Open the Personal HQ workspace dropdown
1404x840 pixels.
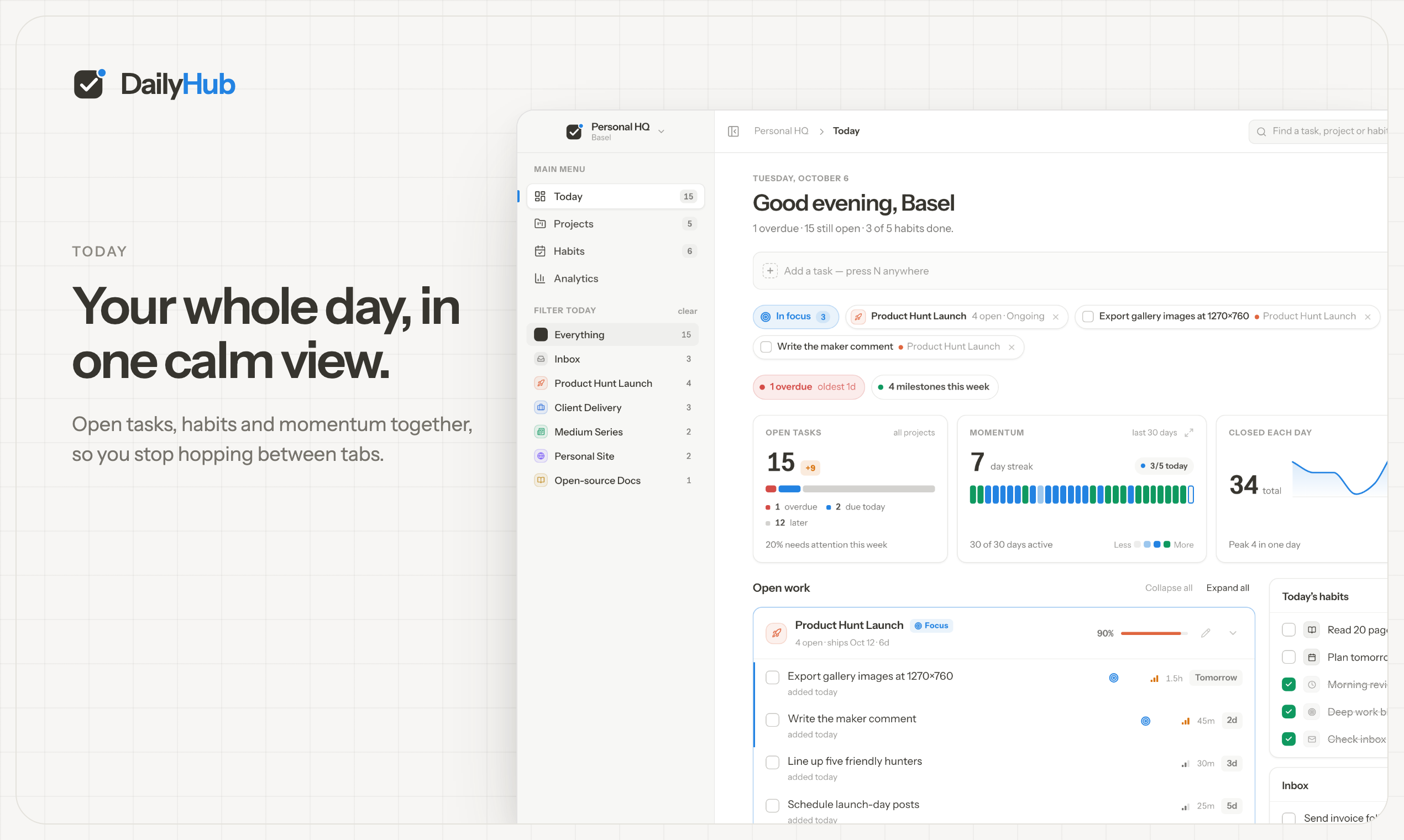click(x=661, y=132)
